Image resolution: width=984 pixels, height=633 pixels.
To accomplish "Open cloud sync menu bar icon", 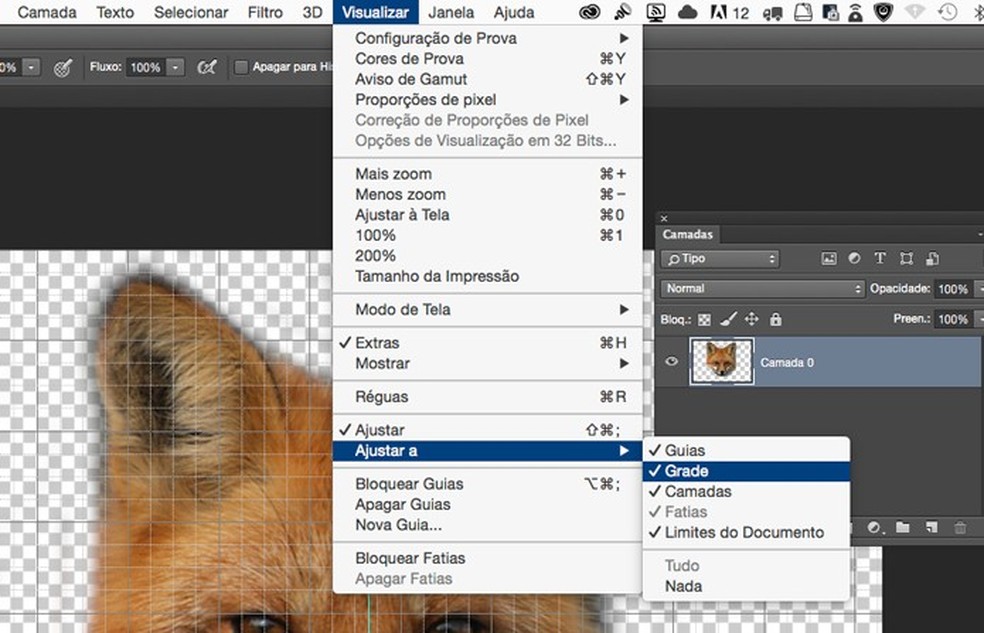I will tap(687, 12).
